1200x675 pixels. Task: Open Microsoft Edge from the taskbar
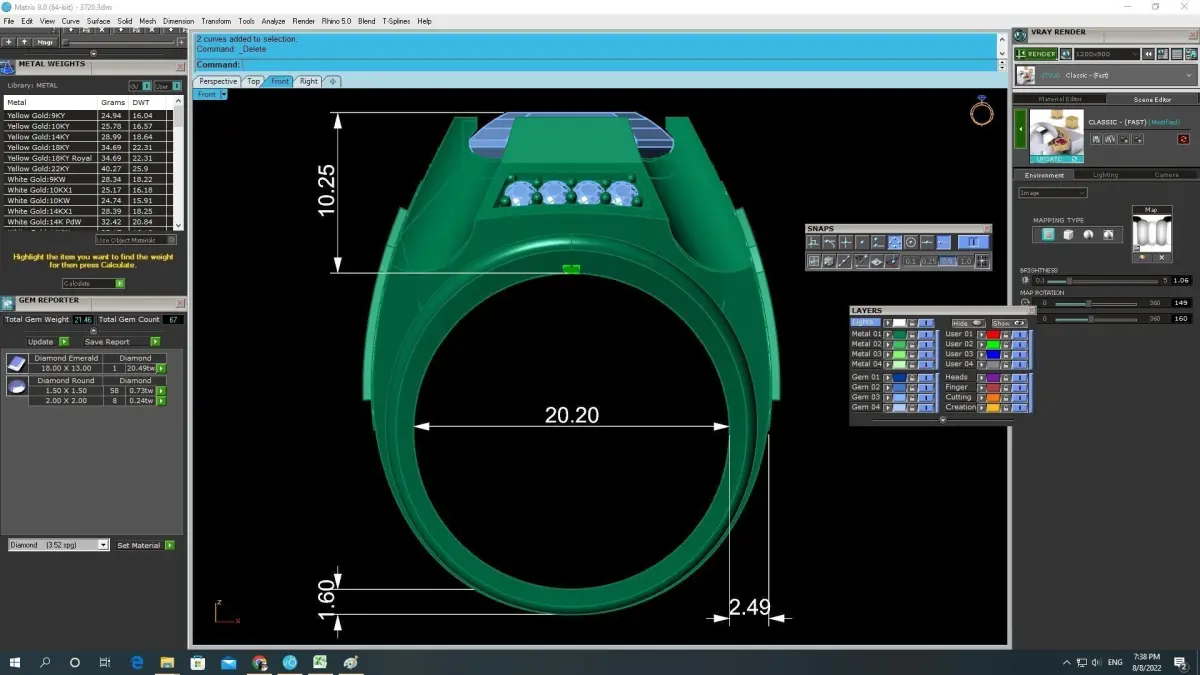pos(136,662)
